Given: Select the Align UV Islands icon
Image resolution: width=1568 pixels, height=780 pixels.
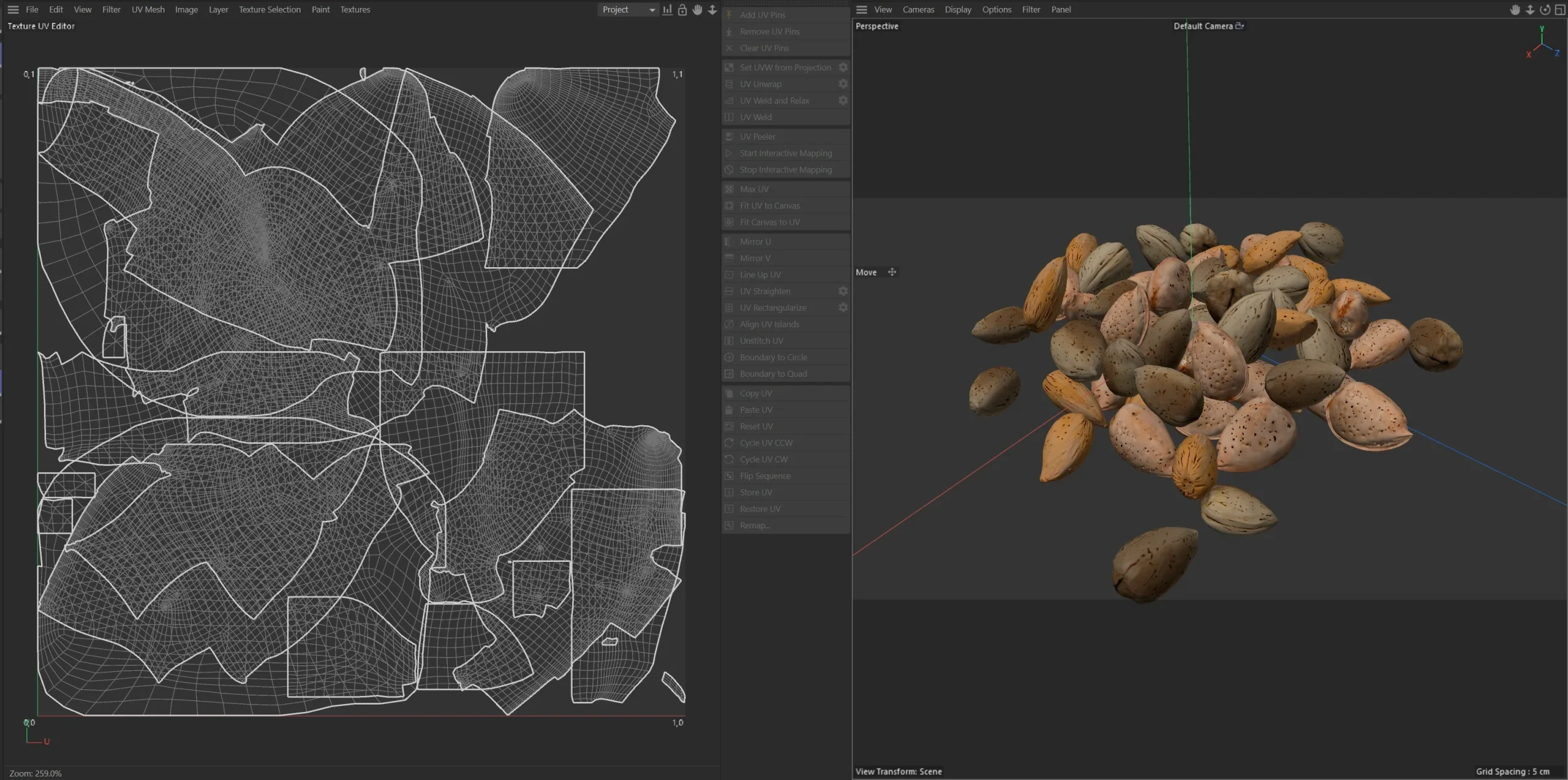Looking at the screenshot, I should pyautogui.click(x=729, y=324).
